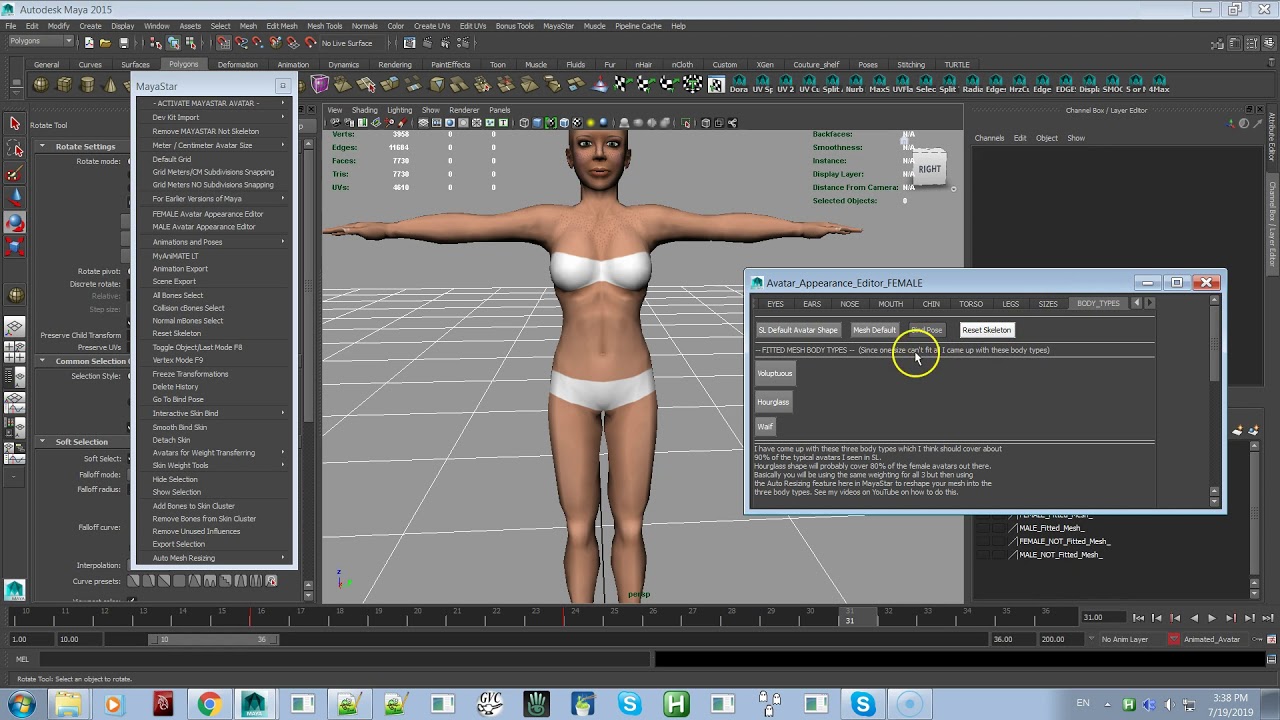The width and height of the screenshot is (1280, 720).
Task: Collapse the Rotate Settings section
Action: tap(42, 147)
